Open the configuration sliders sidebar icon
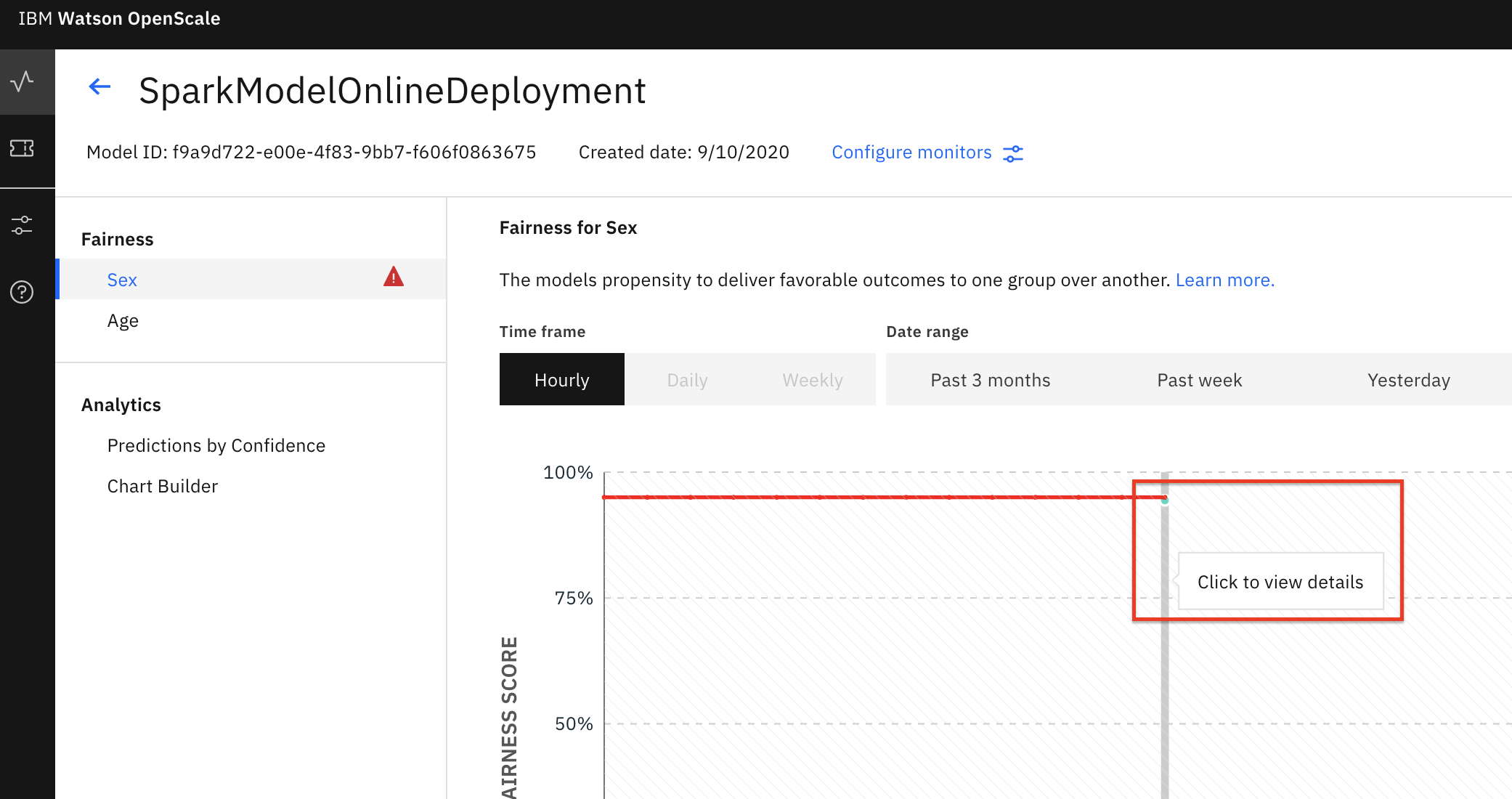 (23, 225)
